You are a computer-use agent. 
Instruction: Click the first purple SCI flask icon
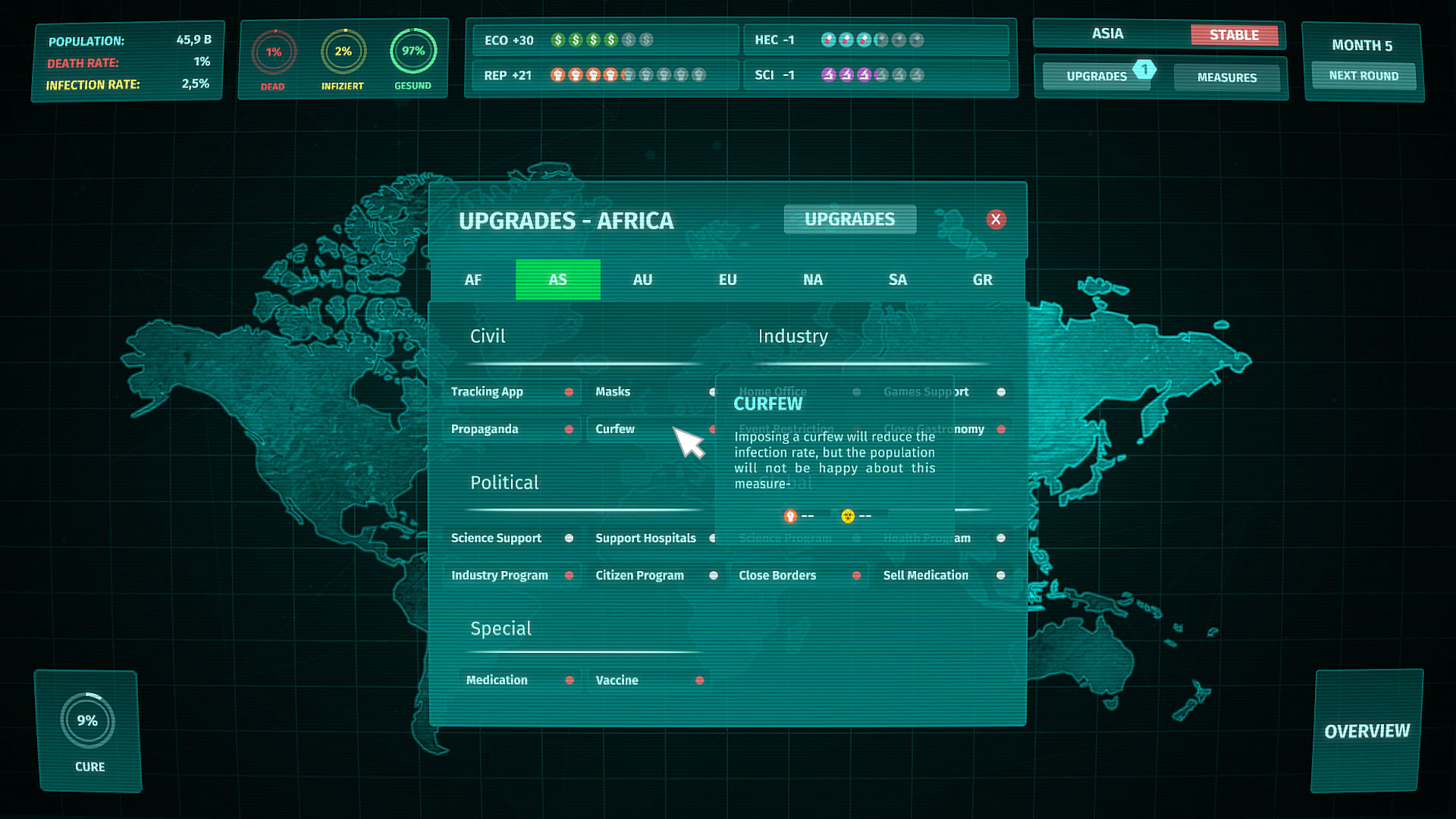pyautogui.click(x=828, y=75)
